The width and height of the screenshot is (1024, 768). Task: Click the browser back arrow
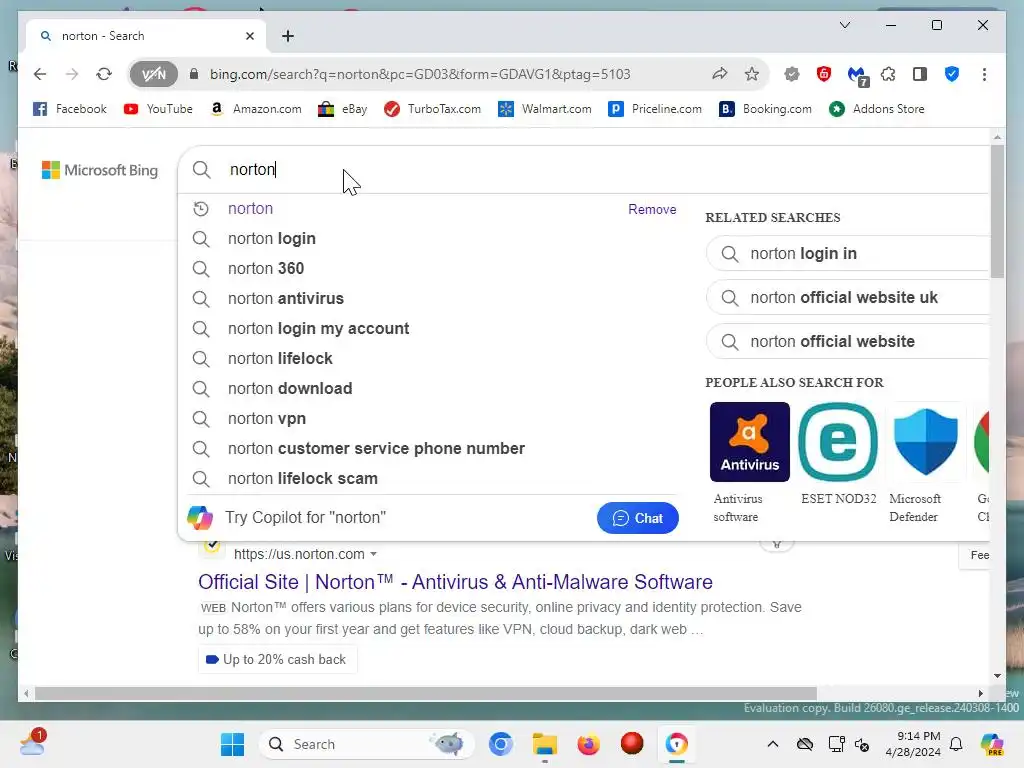coord(40,74)
